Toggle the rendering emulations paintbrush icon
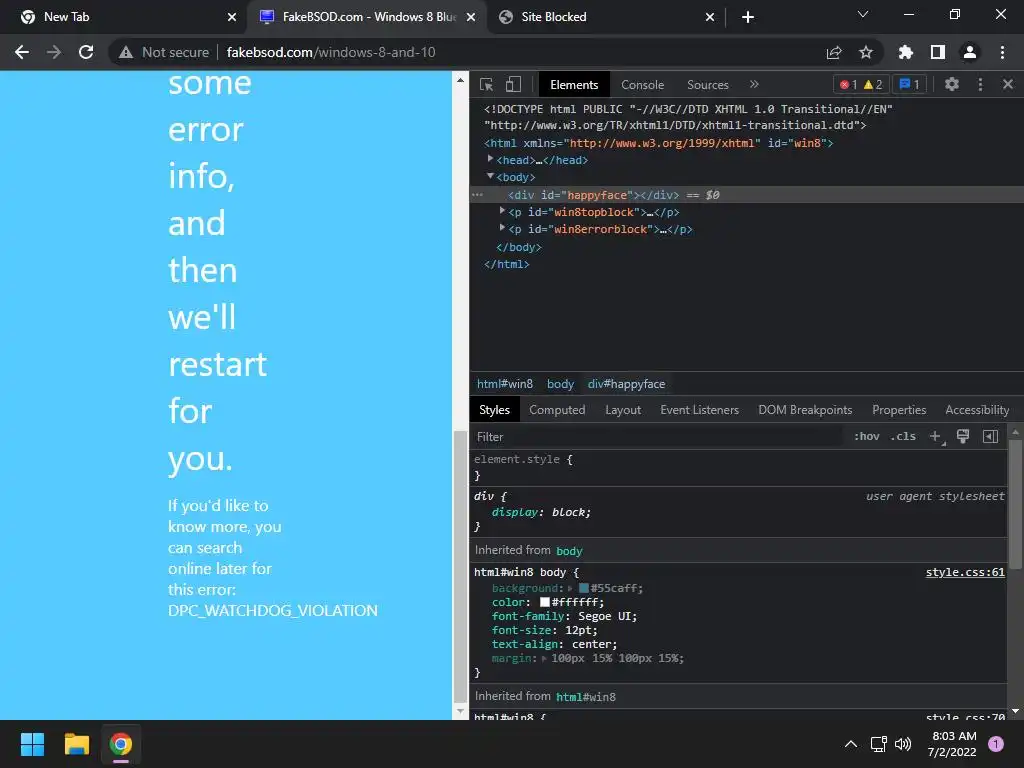The width and height of the screenshot is (1024, 768). pyautogui.click(x=963, y=436)
